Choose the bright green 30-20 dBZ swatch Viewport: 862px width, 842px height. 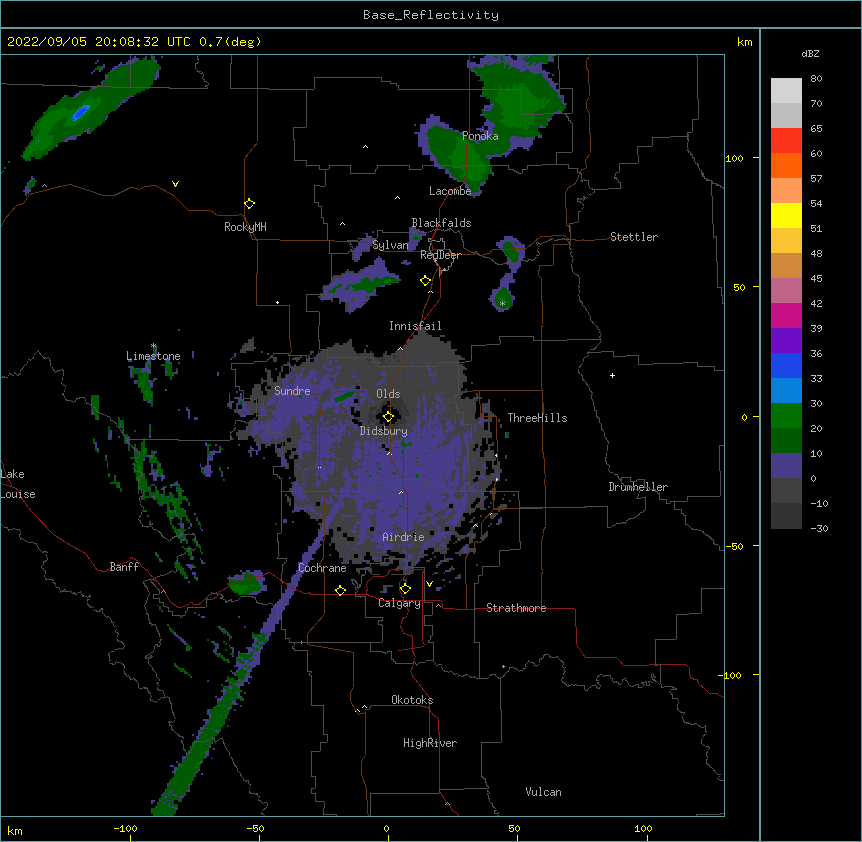point(786,416)
